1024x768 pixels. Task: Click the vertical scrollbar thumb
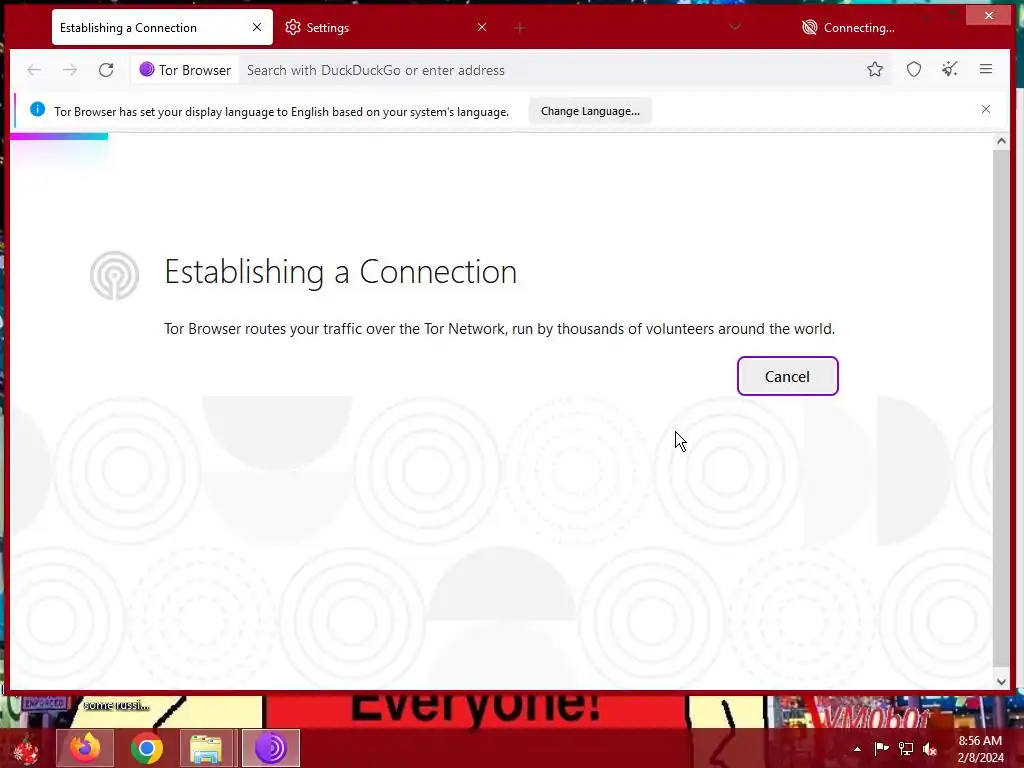pos(1000,408)
